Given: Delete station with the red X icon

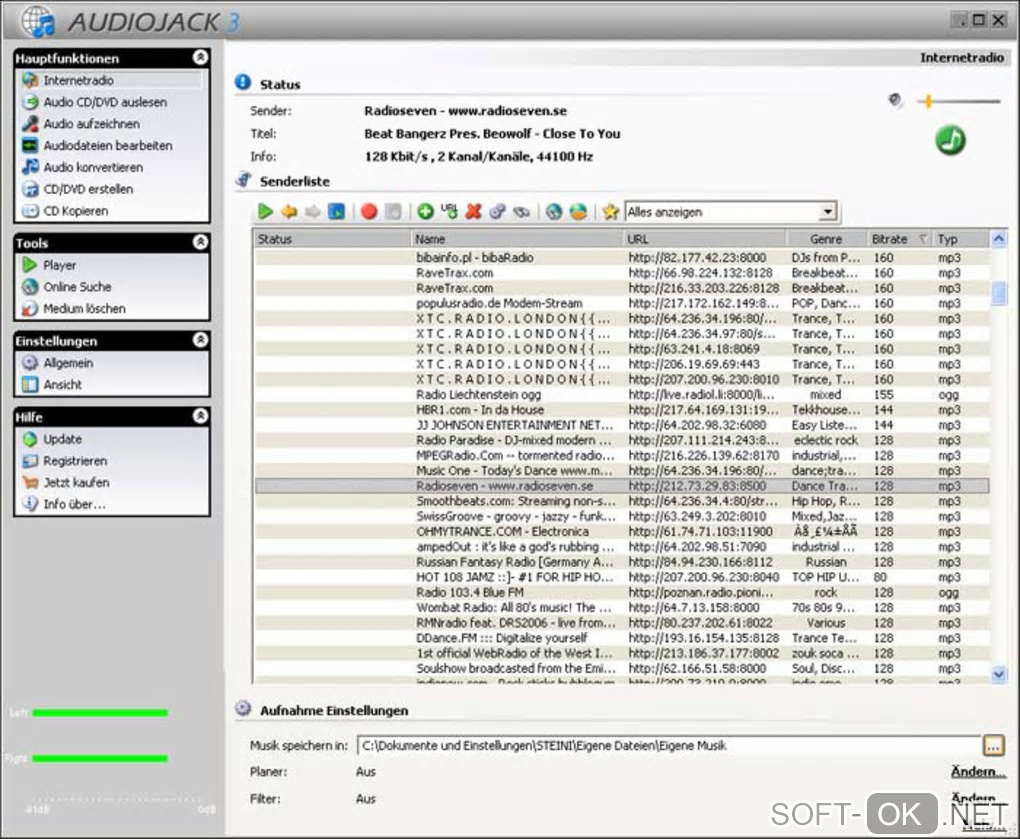Looking at the screenshot, I should 474,211.
